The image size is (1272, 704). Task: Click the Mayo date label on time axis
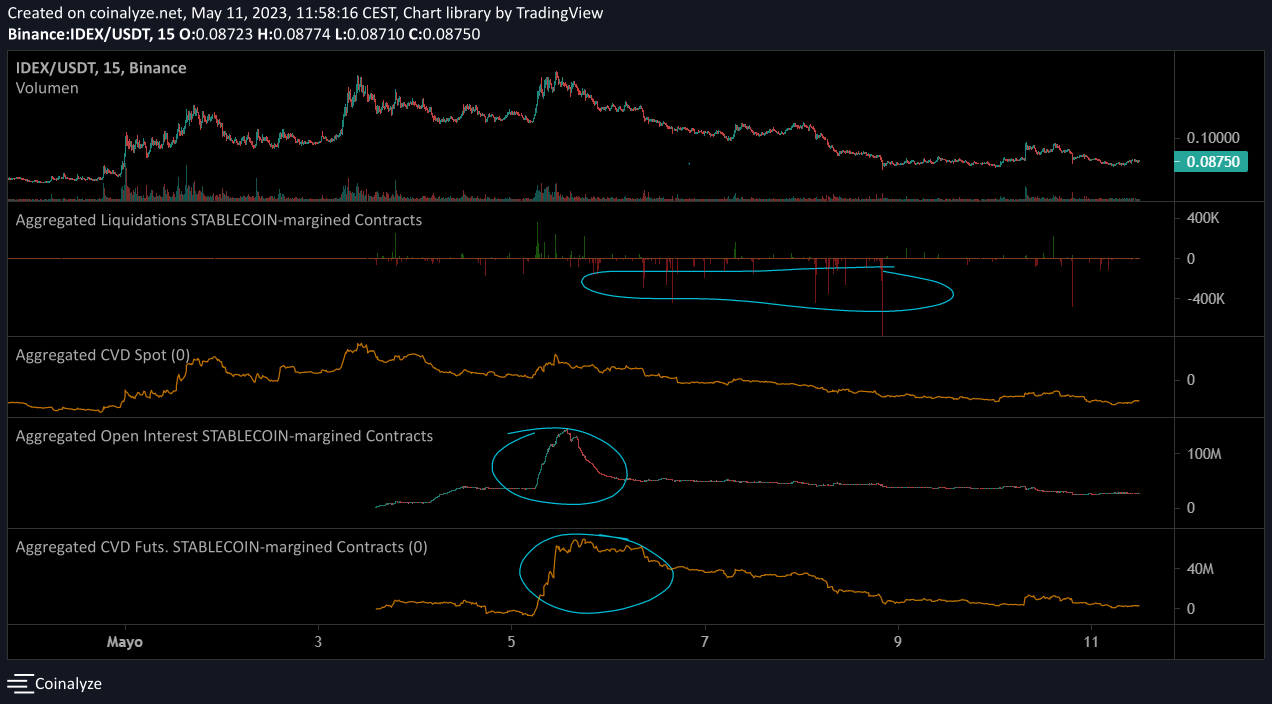124,641
